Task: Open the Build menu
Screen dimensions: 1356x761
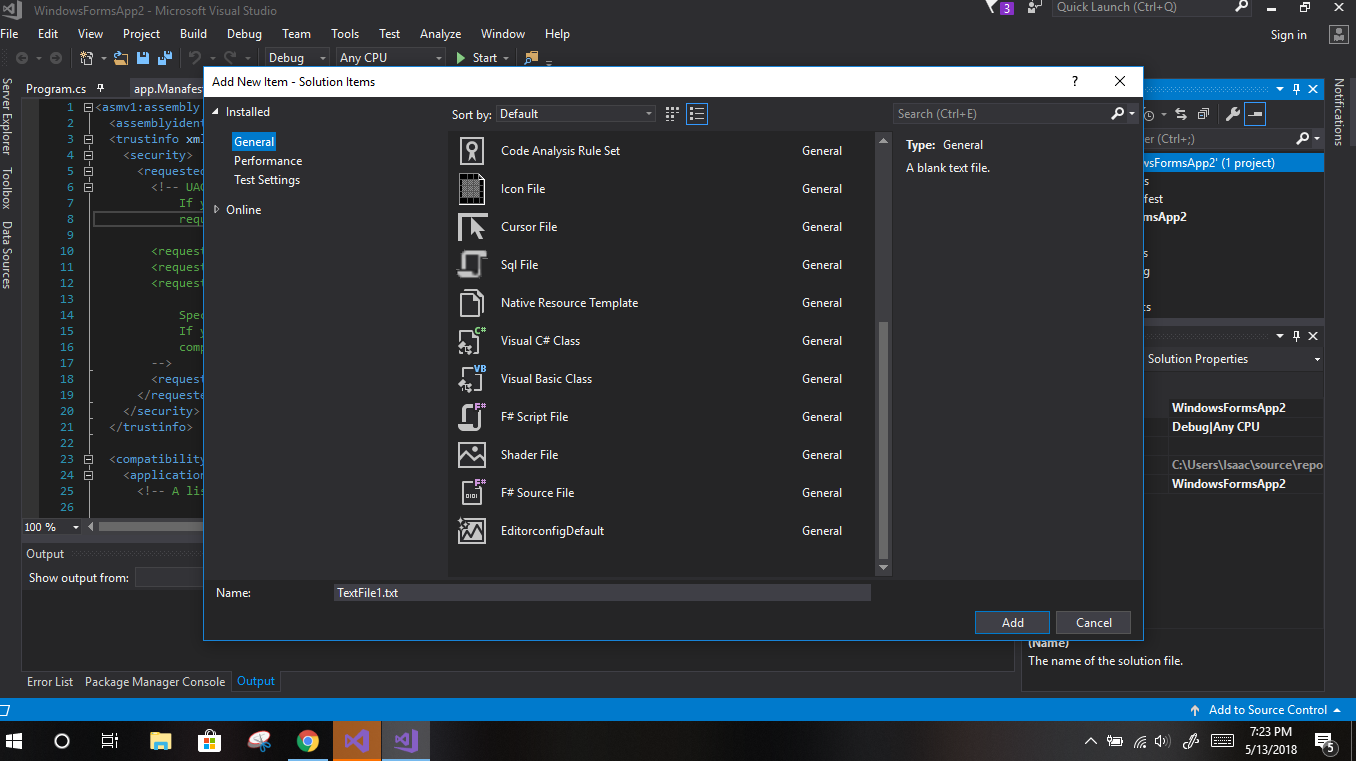Action: 194,34
